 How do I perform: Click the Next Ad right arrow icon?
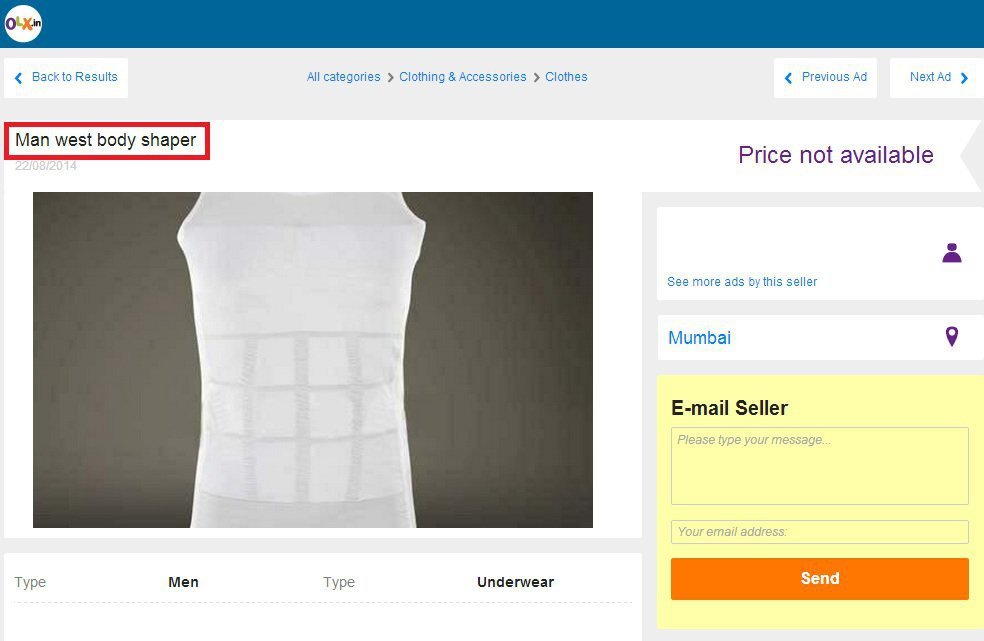[x=965, y=78]
